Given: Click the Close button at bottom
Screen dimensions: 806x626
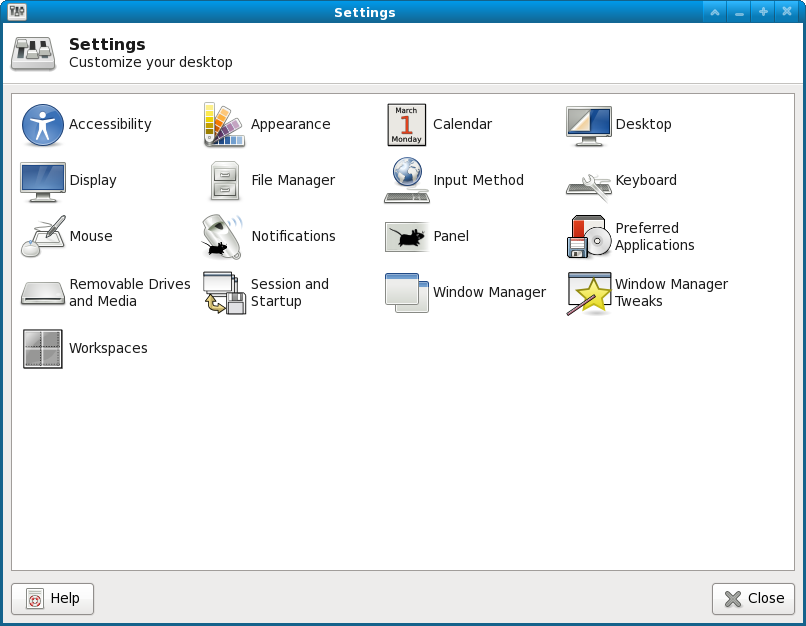Looking at the screenshot, I should tap(754, 599).
